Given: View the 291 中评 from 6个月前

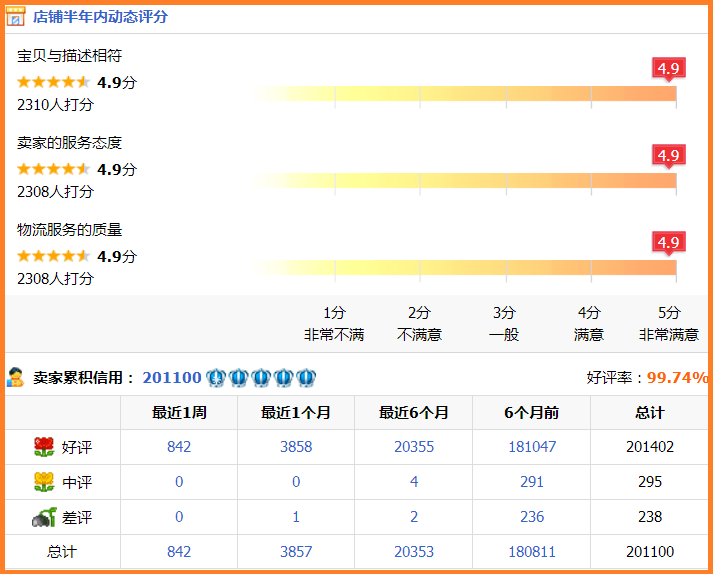Looking at the screenshot, I should [x=532, y=482].
